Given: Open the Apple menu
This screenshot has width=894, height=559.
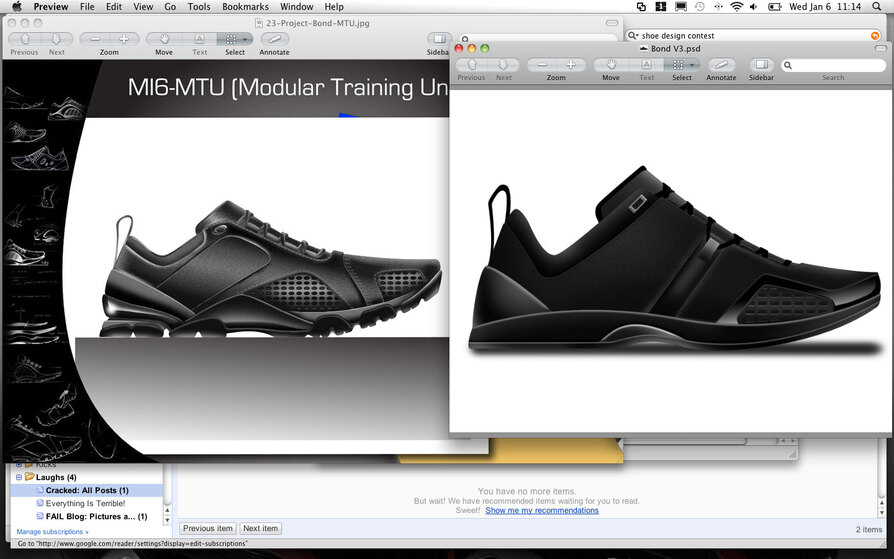Looking at the screenshot, I should [x=17, y=6].
